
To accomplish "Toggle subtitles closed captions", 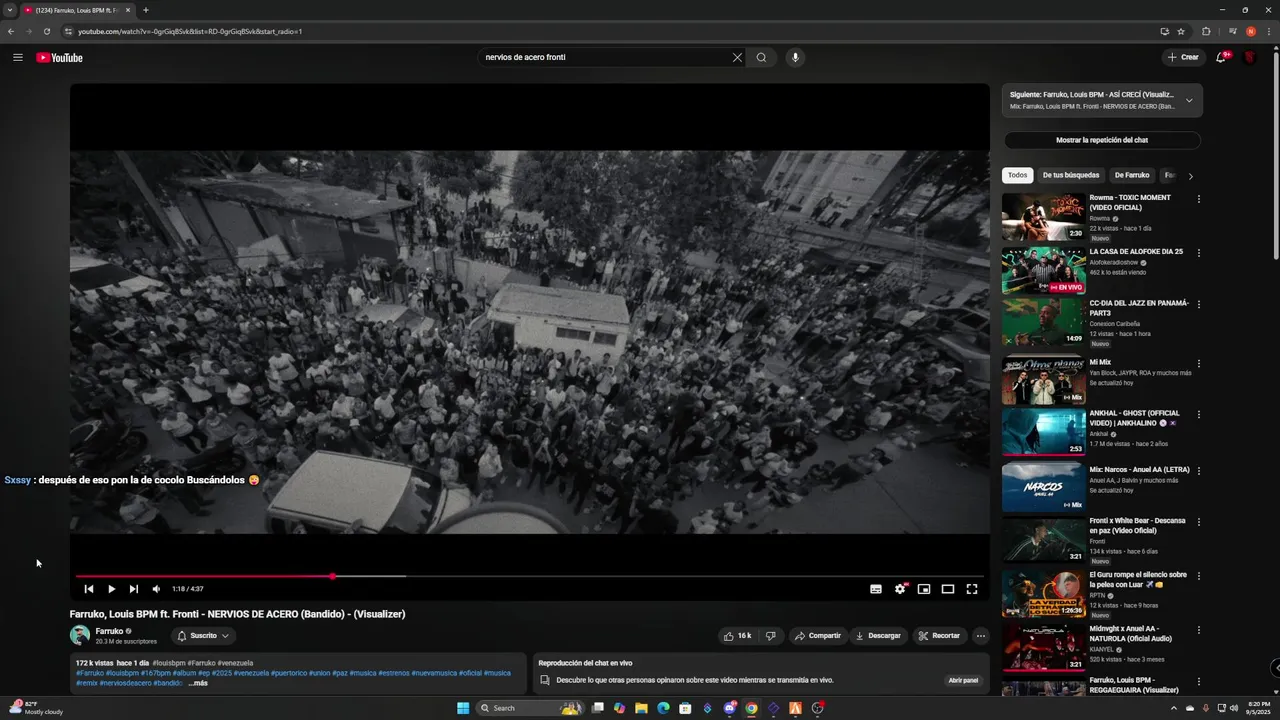I will 876,589.
